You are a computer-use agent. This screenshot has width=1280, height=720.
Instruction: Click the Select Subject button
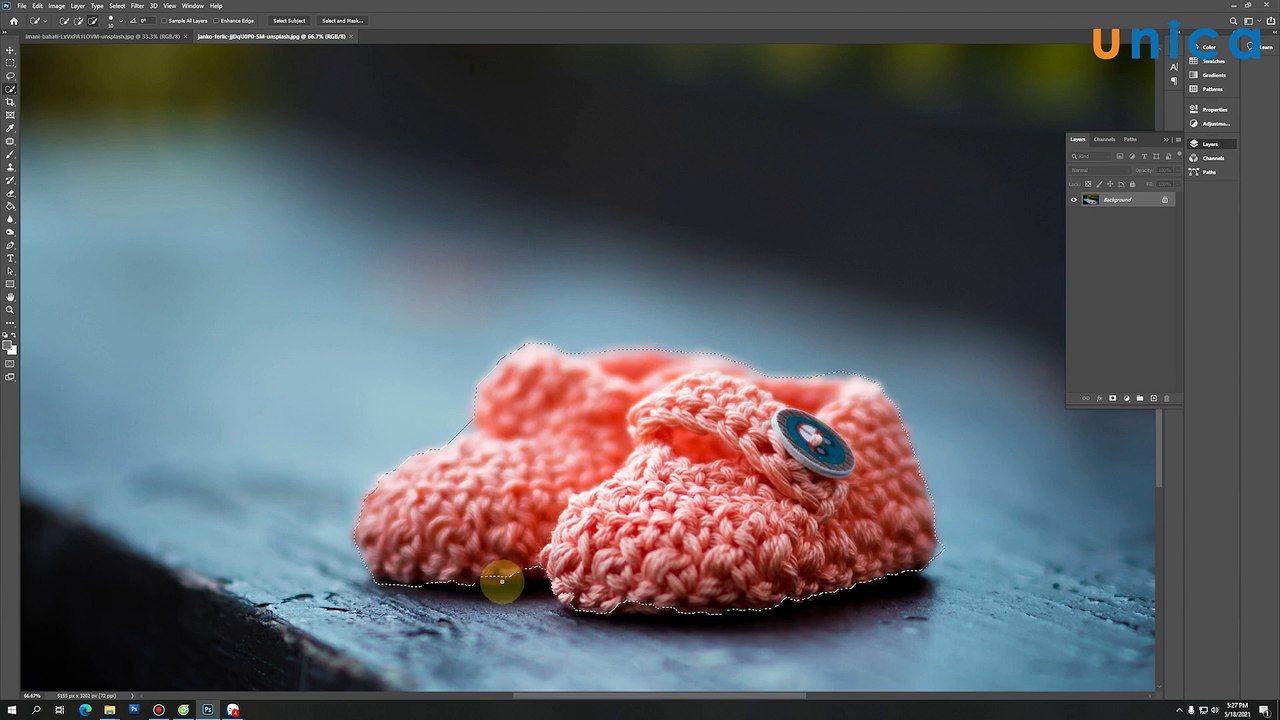click(x=289, y=20)
